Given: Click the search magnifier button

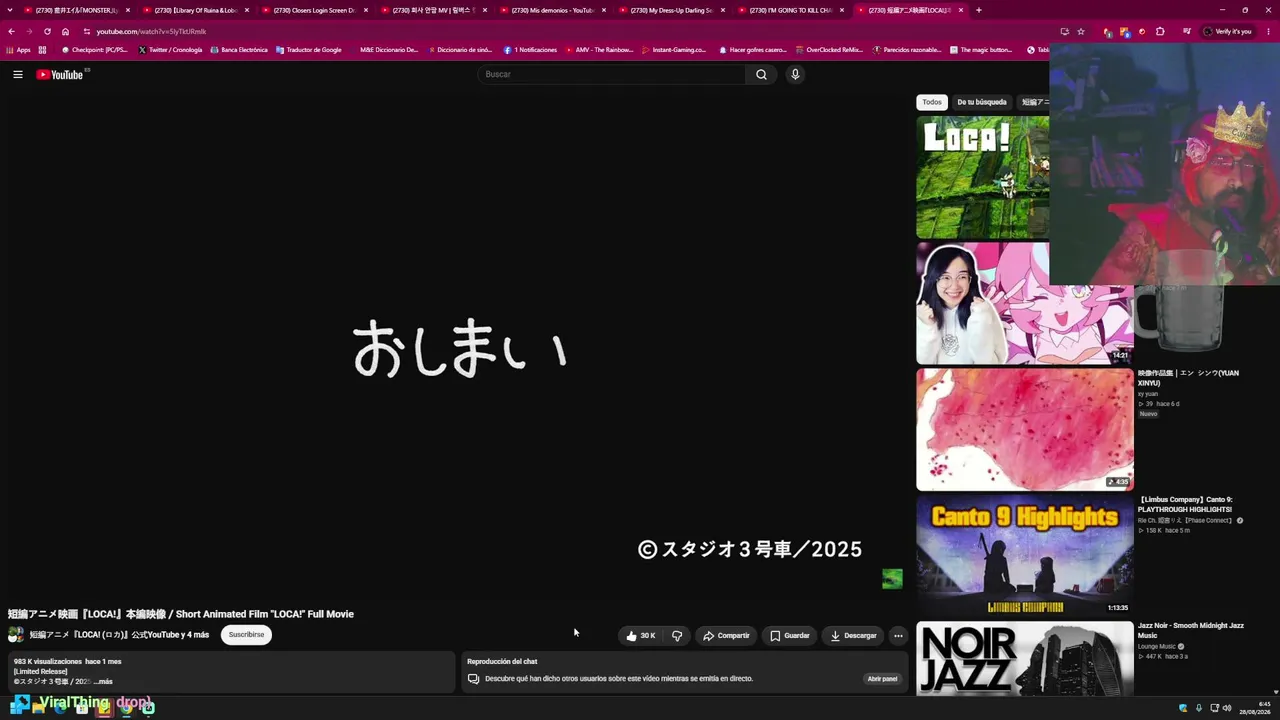Looking at the screenshot, I should pyautogui.click(x=761, y=74).
